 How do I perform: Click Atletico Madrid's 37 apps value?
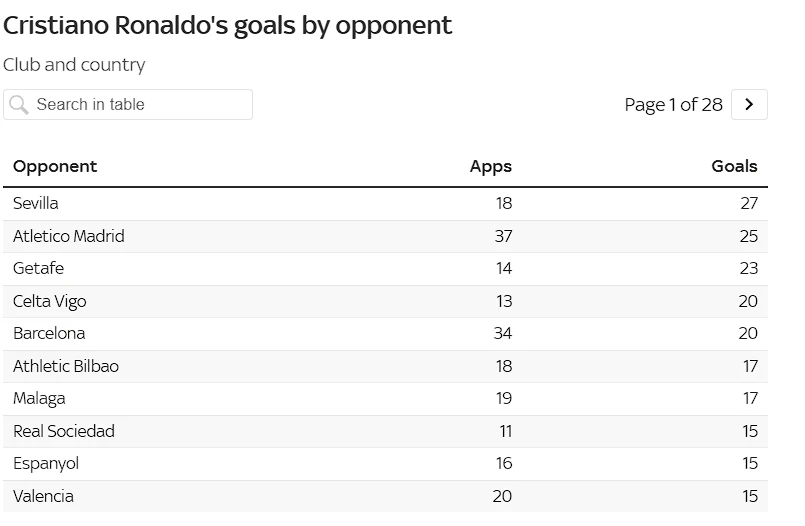click(x=502, y=237)
